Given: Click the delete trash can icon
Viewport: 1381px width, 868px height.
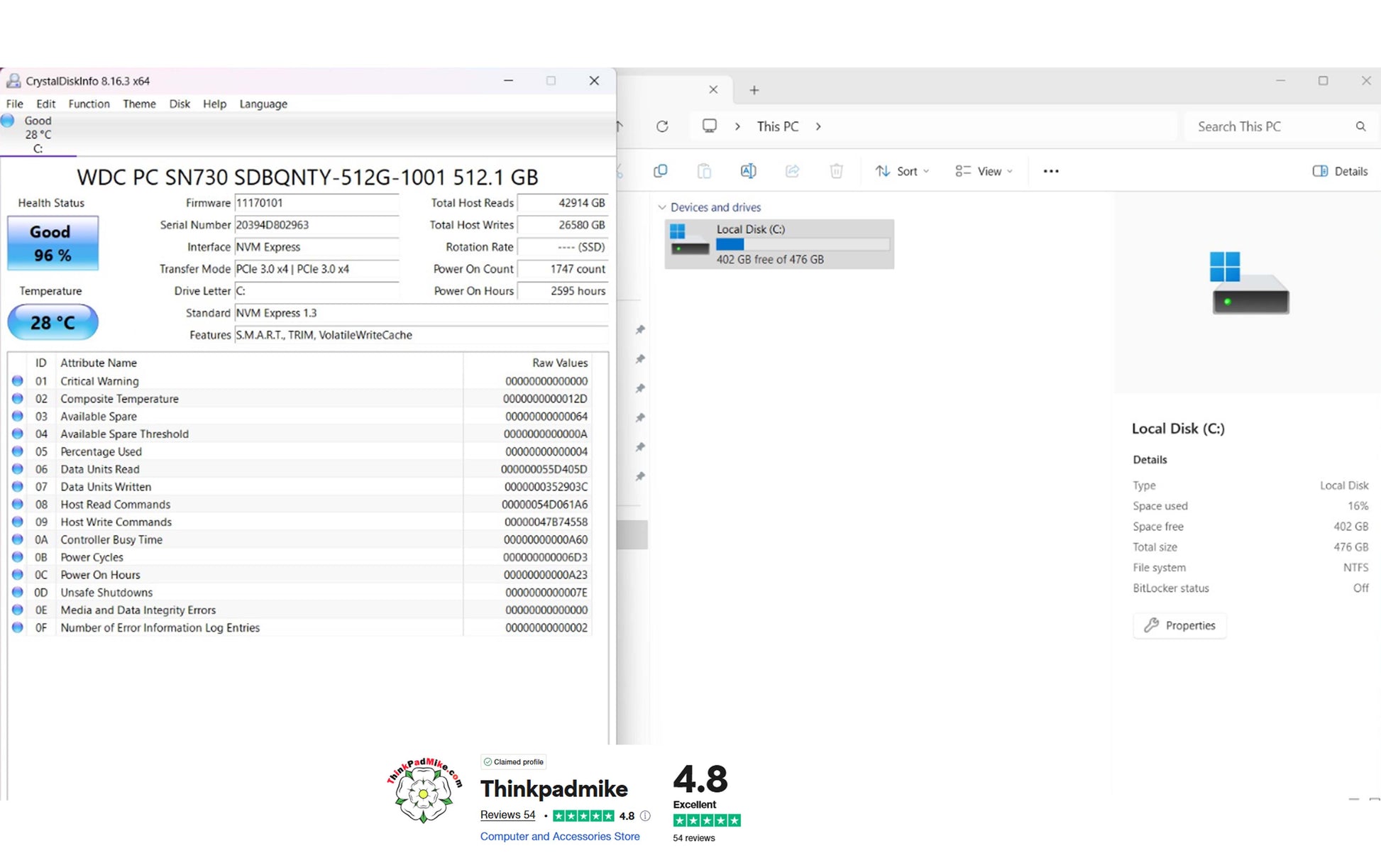Looking at the screenshot, I should [x=837, y=171].
